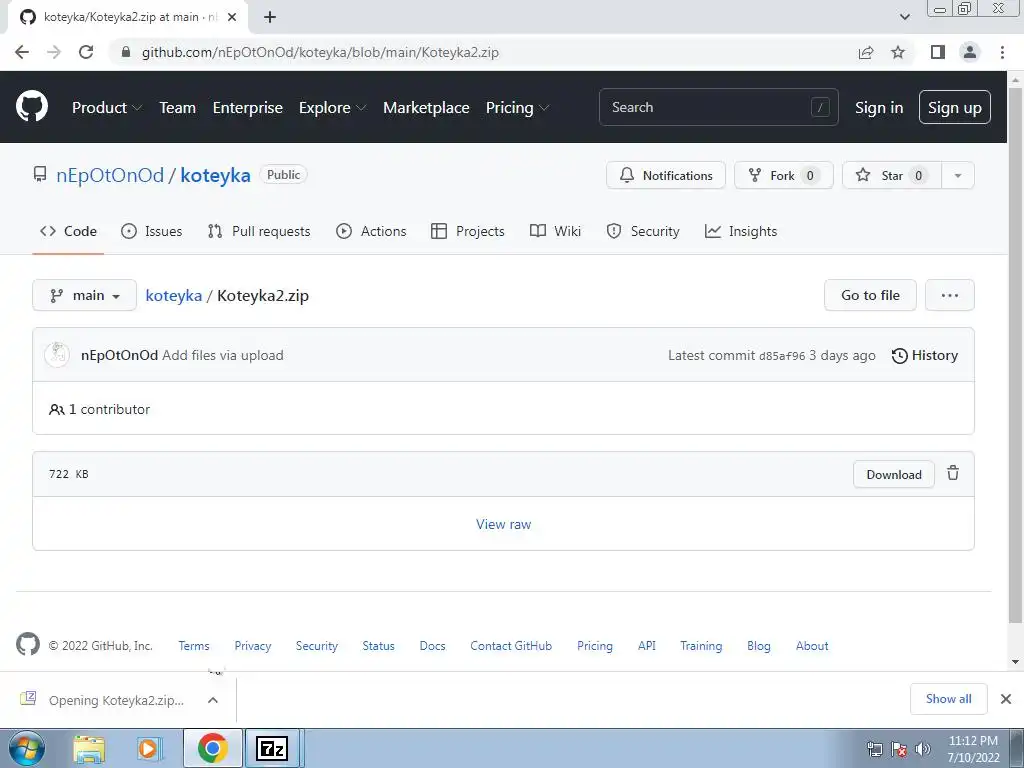Open the volume control in the system tray
This screenshot has height=768, width=1024.
coord(923,749)
